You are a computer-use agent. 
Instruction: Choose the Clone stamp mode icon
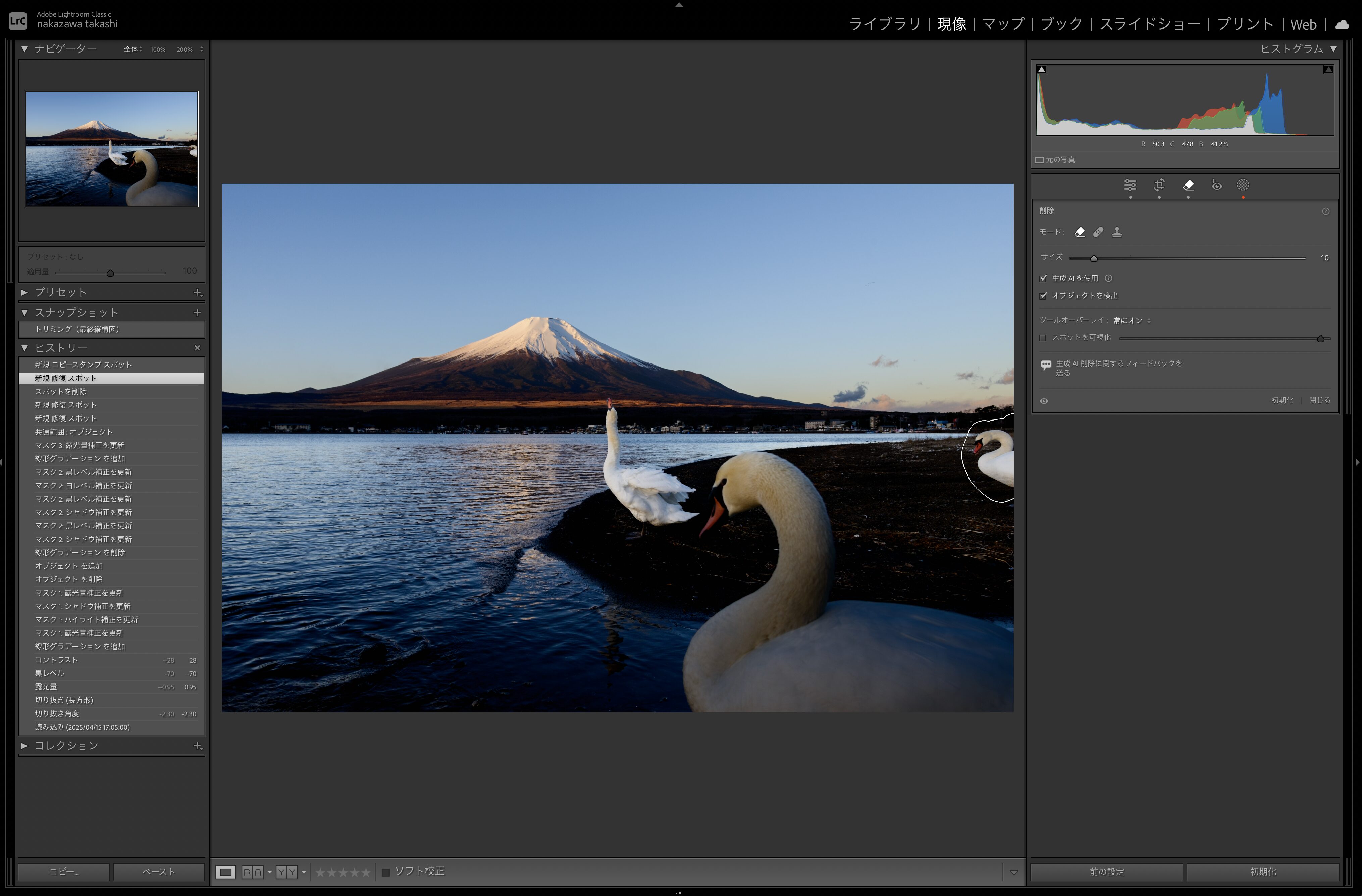(1116, 232)
